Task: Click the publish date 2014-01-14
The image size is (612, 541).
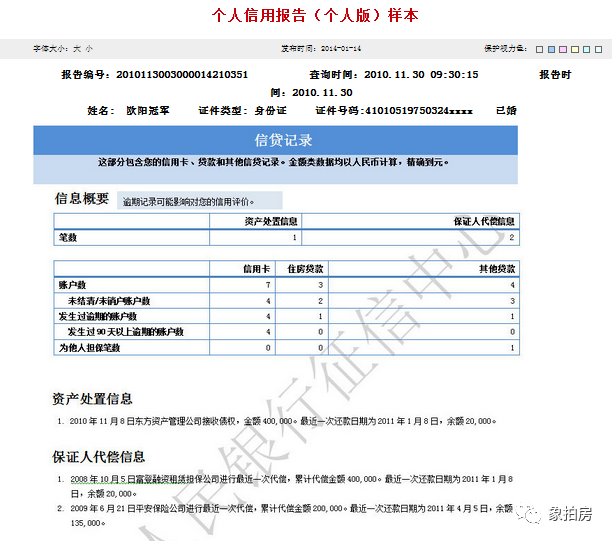Action: (341, 49)
